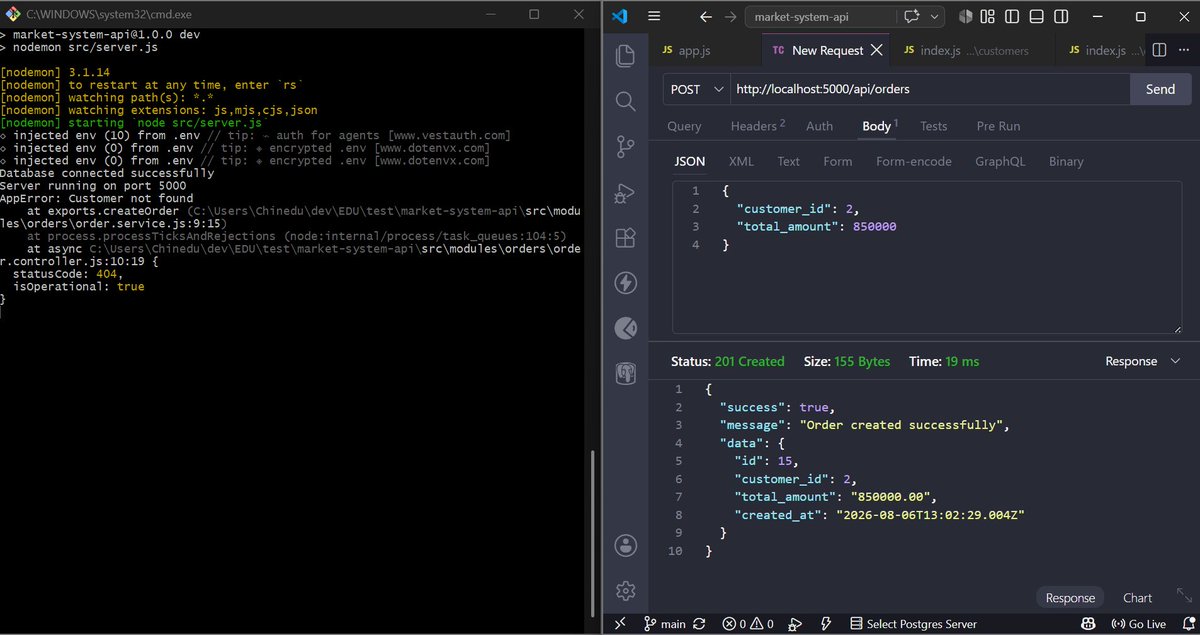Open the Accounts icon in the activity bar

coord(626,545)
